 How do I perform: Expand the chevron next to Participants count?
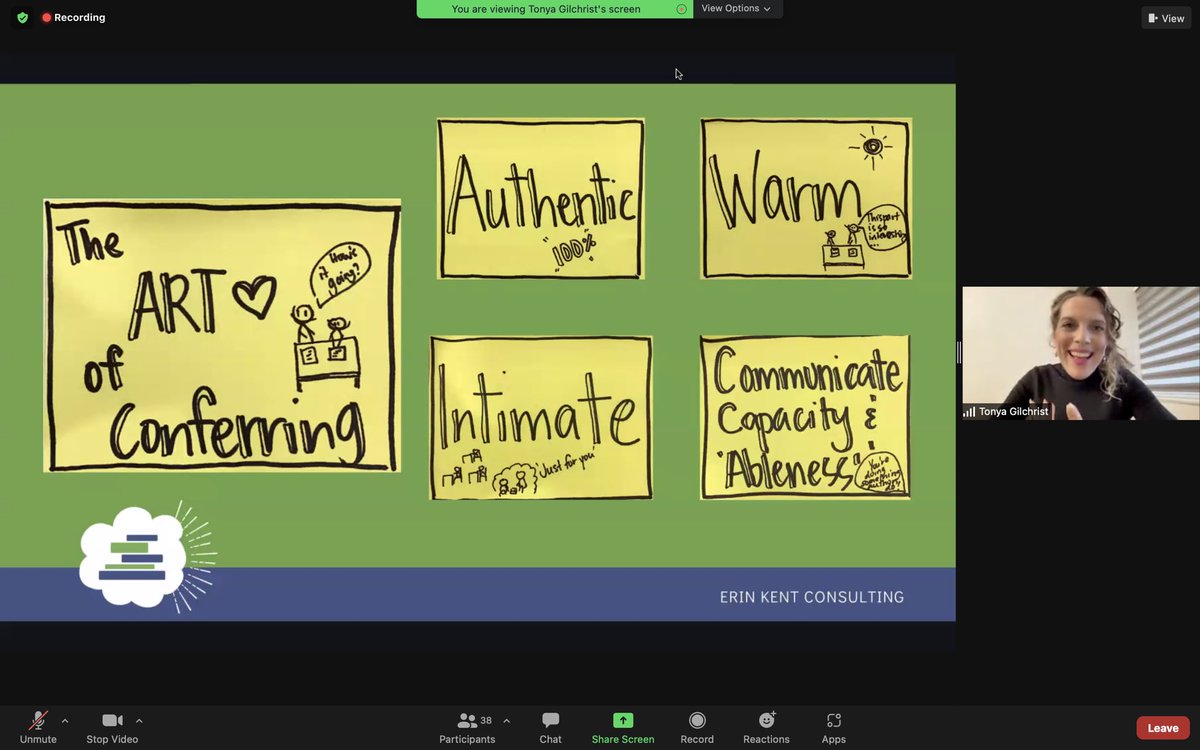(x=505, y=719)
